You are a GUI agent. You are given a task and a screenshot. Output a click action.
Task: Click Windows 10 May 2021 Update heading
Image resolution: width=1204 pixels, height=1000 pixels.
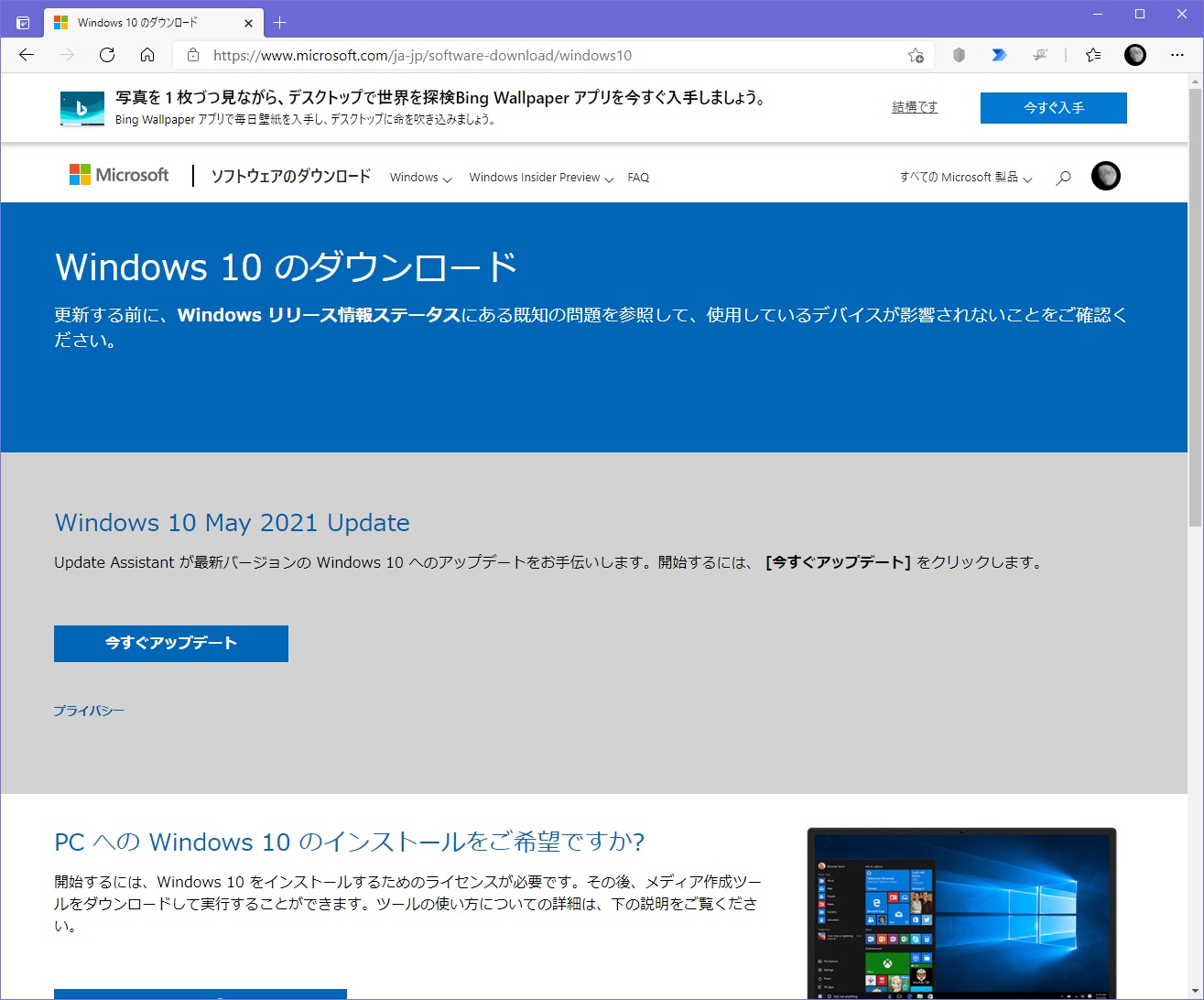tap(233, 523)
